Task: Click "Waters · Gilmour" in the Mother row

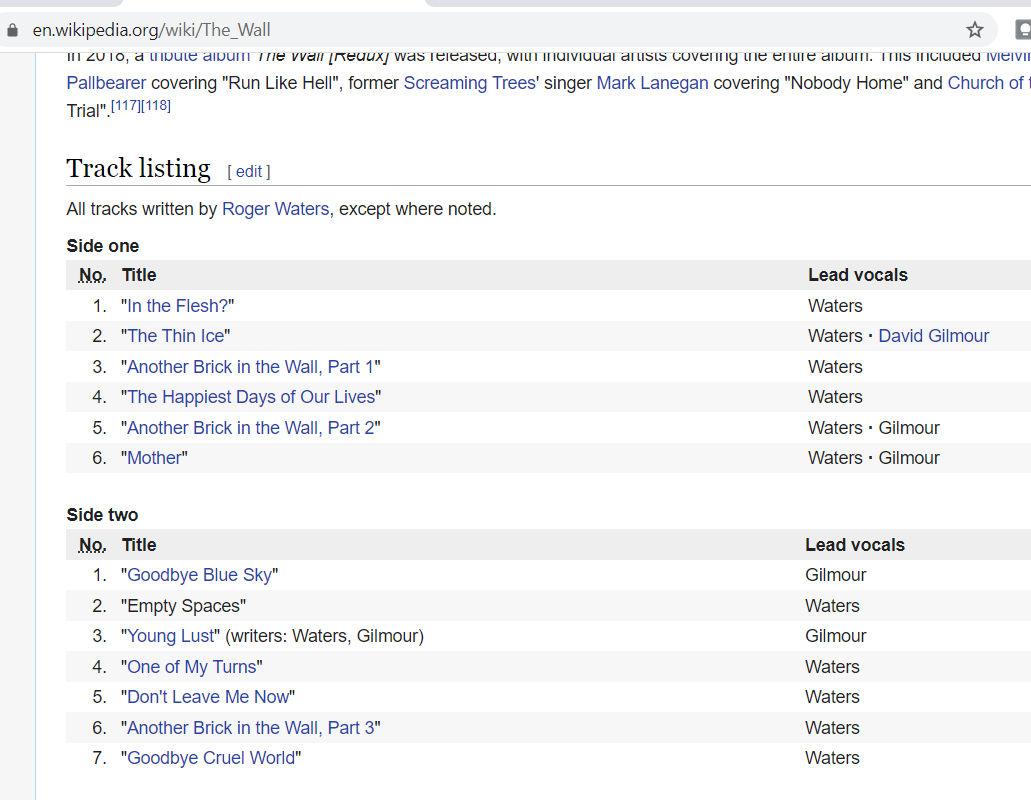Action: pos(874,458)
